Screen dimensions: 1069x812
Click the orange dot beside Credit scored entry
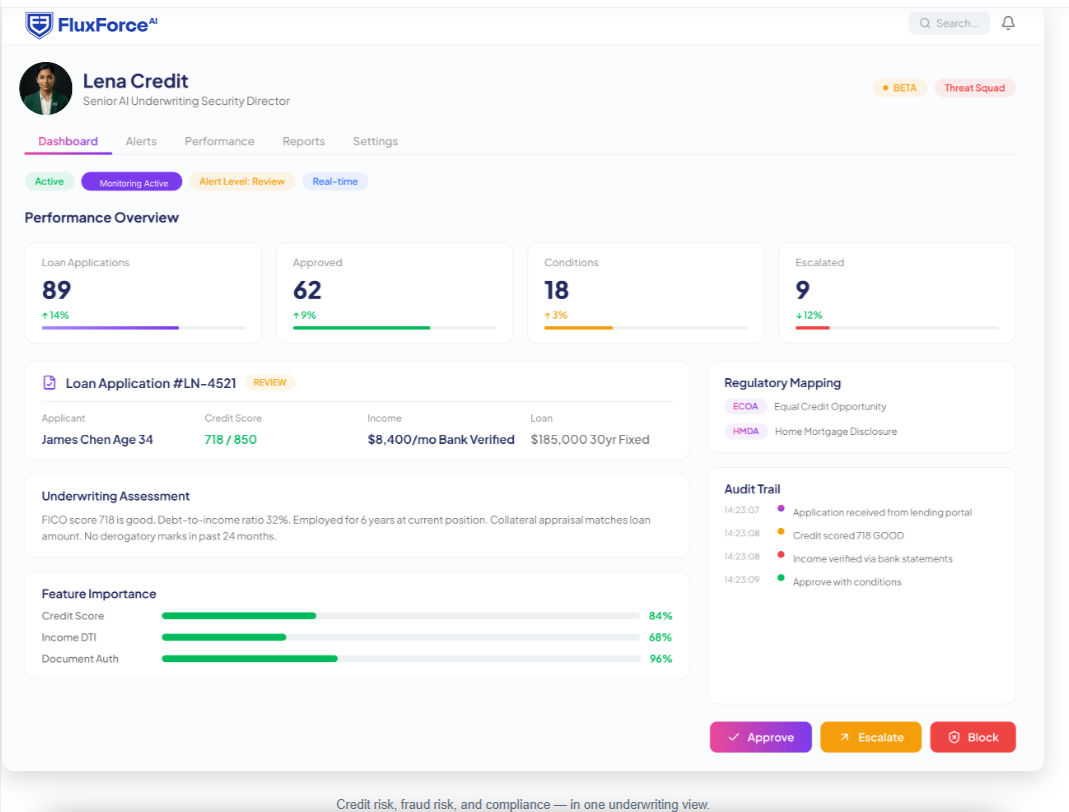pyautogui.click(x=781, y=531)
